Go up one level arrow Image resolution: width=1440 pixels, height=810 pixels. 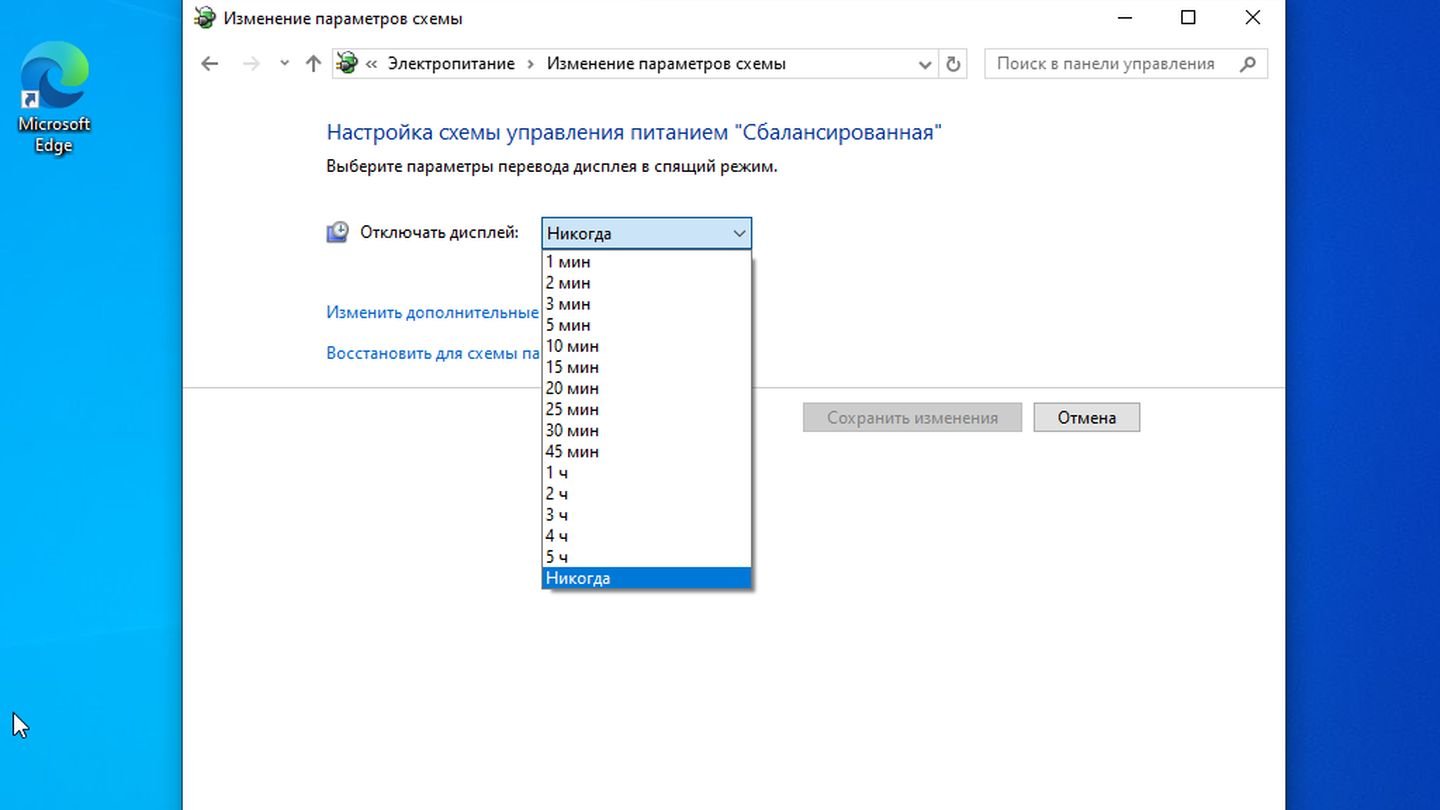point(313,64)
